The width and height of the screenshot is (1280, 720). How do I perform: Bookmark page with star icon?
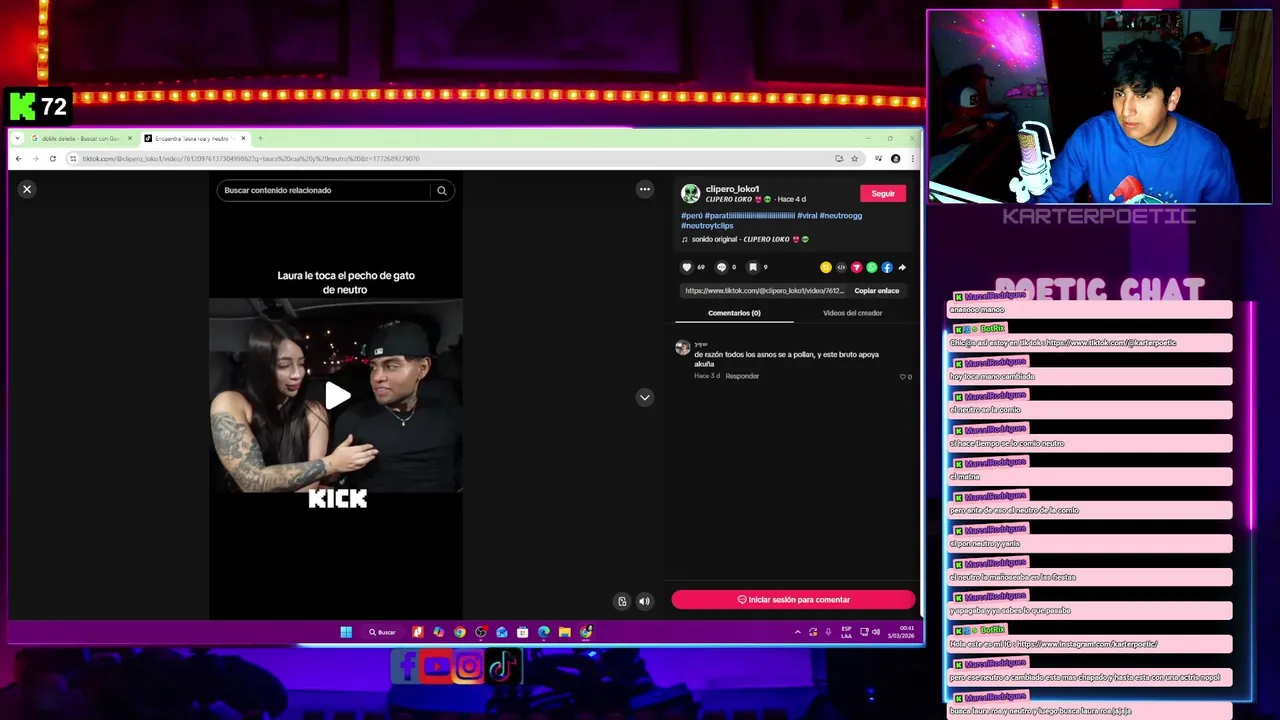coord(854,158)
